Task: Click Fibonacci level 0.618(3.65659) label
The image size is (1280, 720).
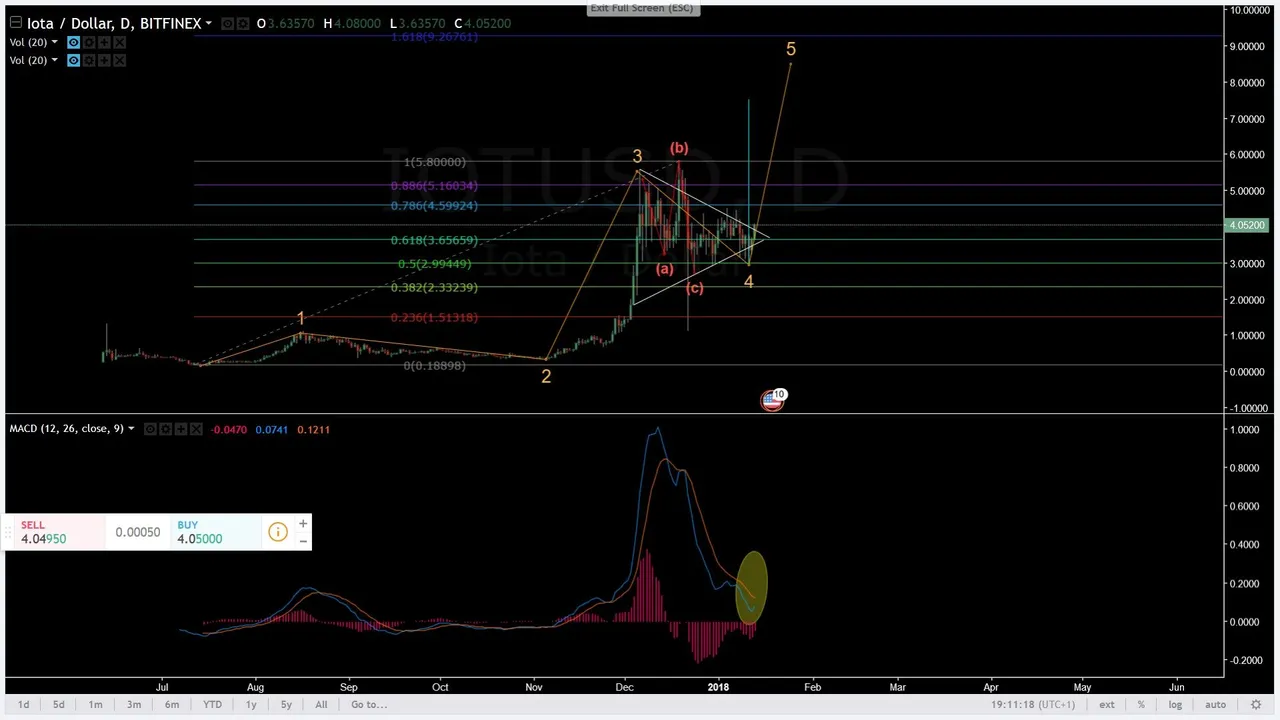Action: tap(434, 241)
